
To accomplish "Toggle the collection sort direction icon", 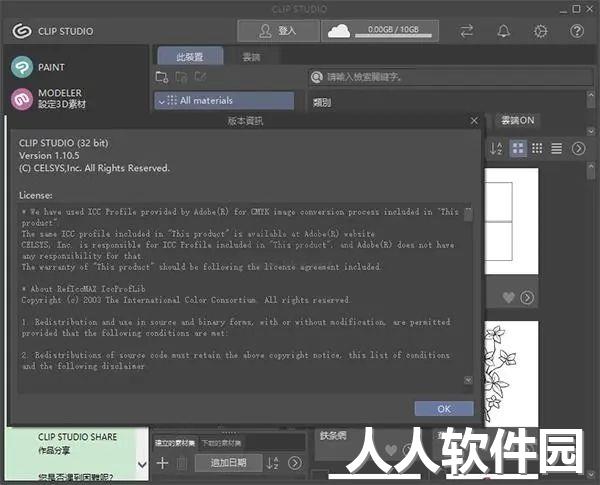I will [272, 463].
